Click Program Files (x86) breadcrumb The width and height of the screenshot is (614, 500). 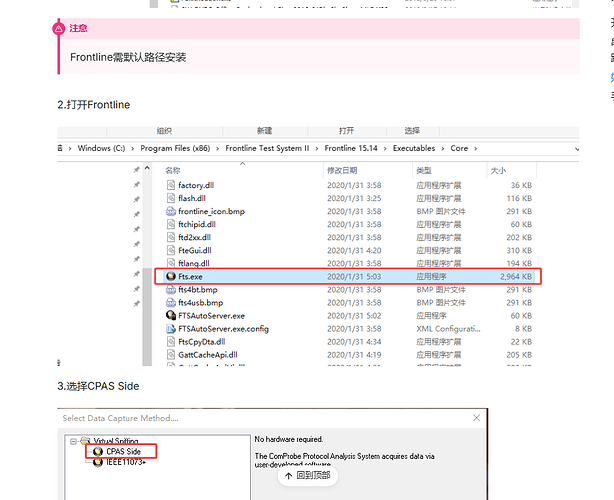click(x=175, y=148)
